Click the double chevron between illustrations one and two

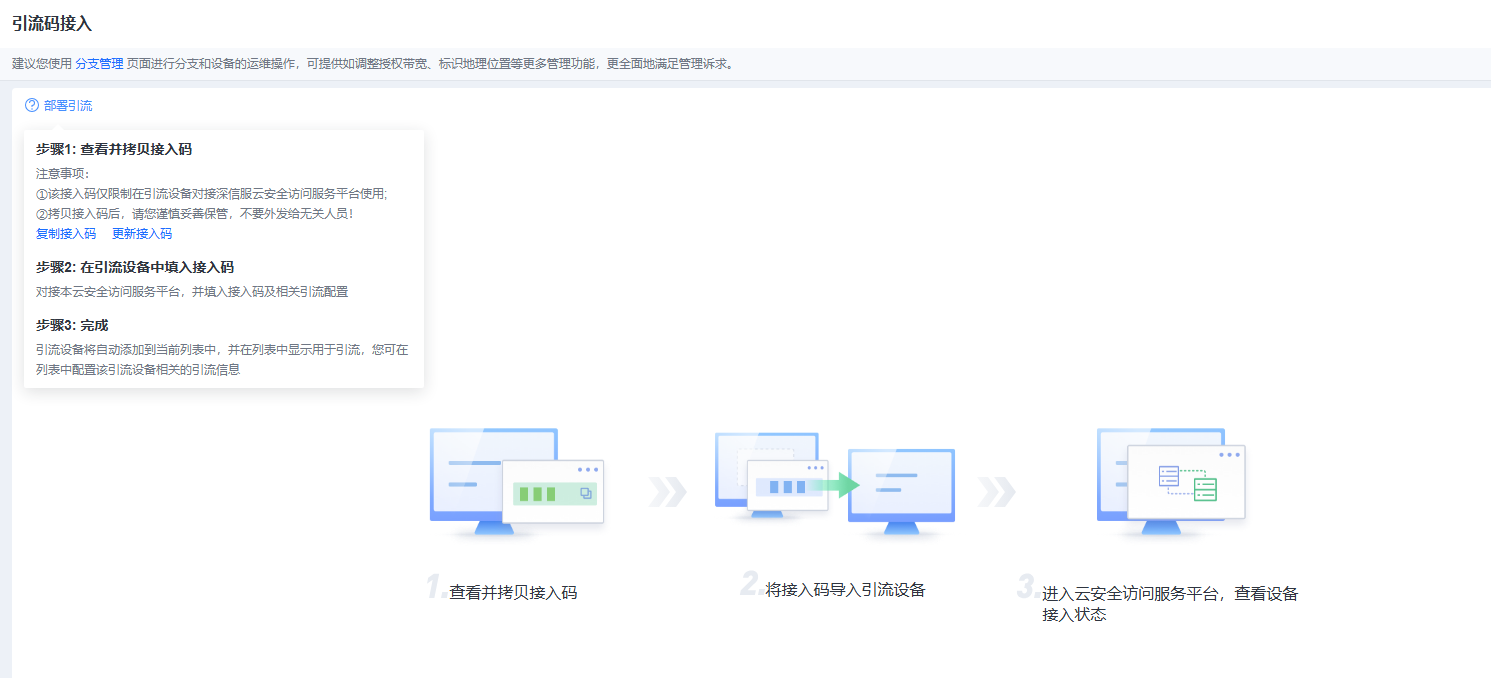[x=667, y=491]
